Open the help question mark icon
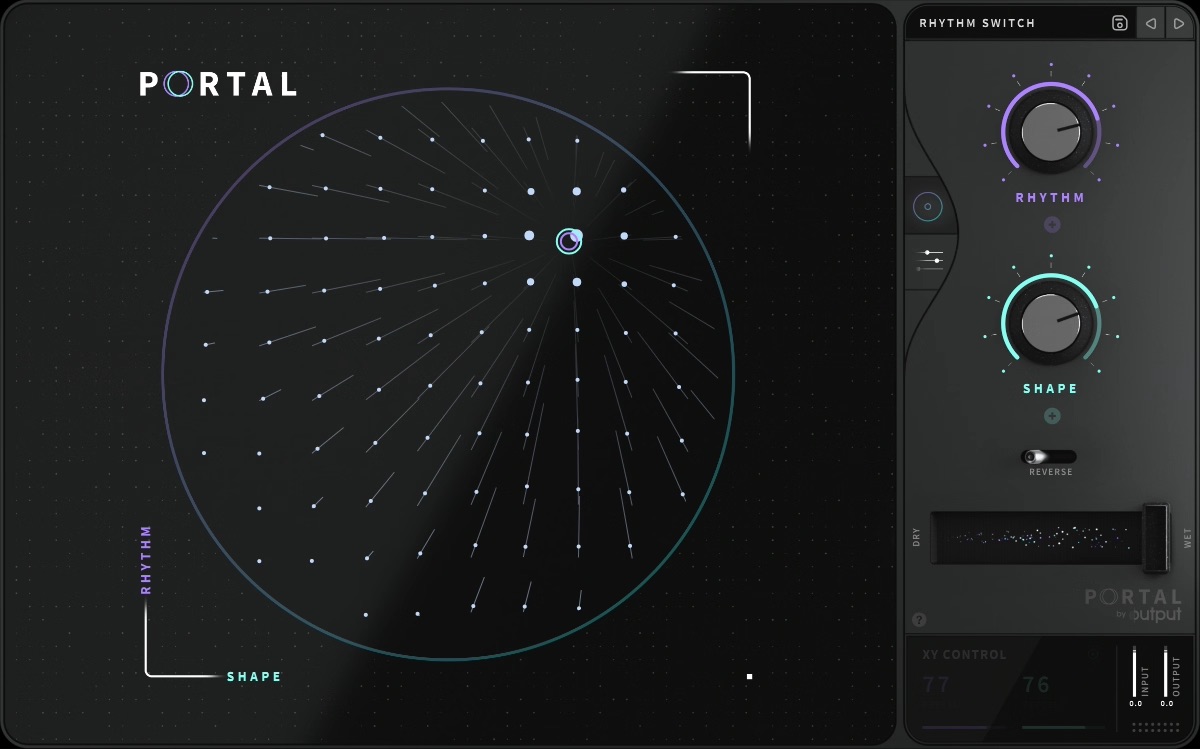Viewport: 1200px width, 749px height. (919, 620)
